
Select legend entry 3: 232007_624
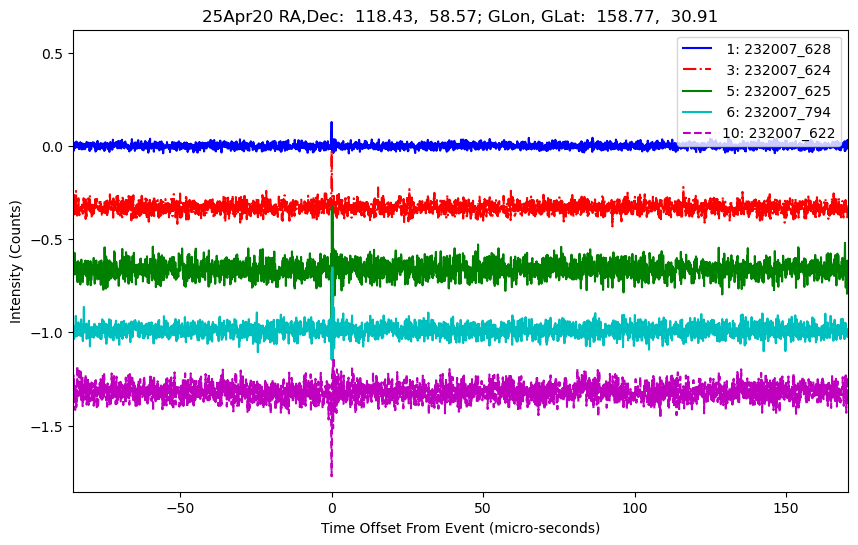pos(779,70)
